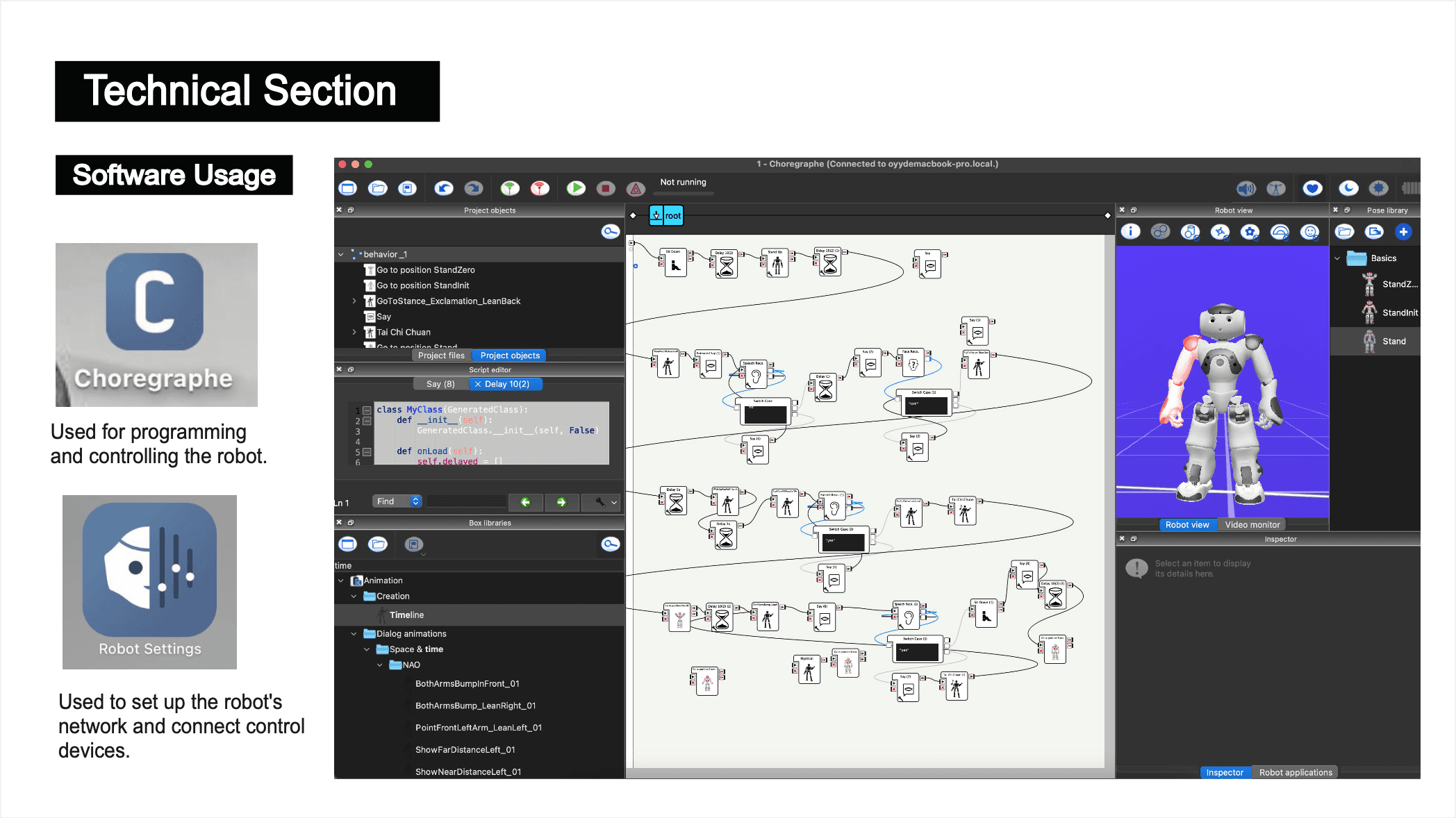This screenshot has height=818, width=1456.
Task: Click the speaker Volume icon
Action: (x=1246, y=188)
